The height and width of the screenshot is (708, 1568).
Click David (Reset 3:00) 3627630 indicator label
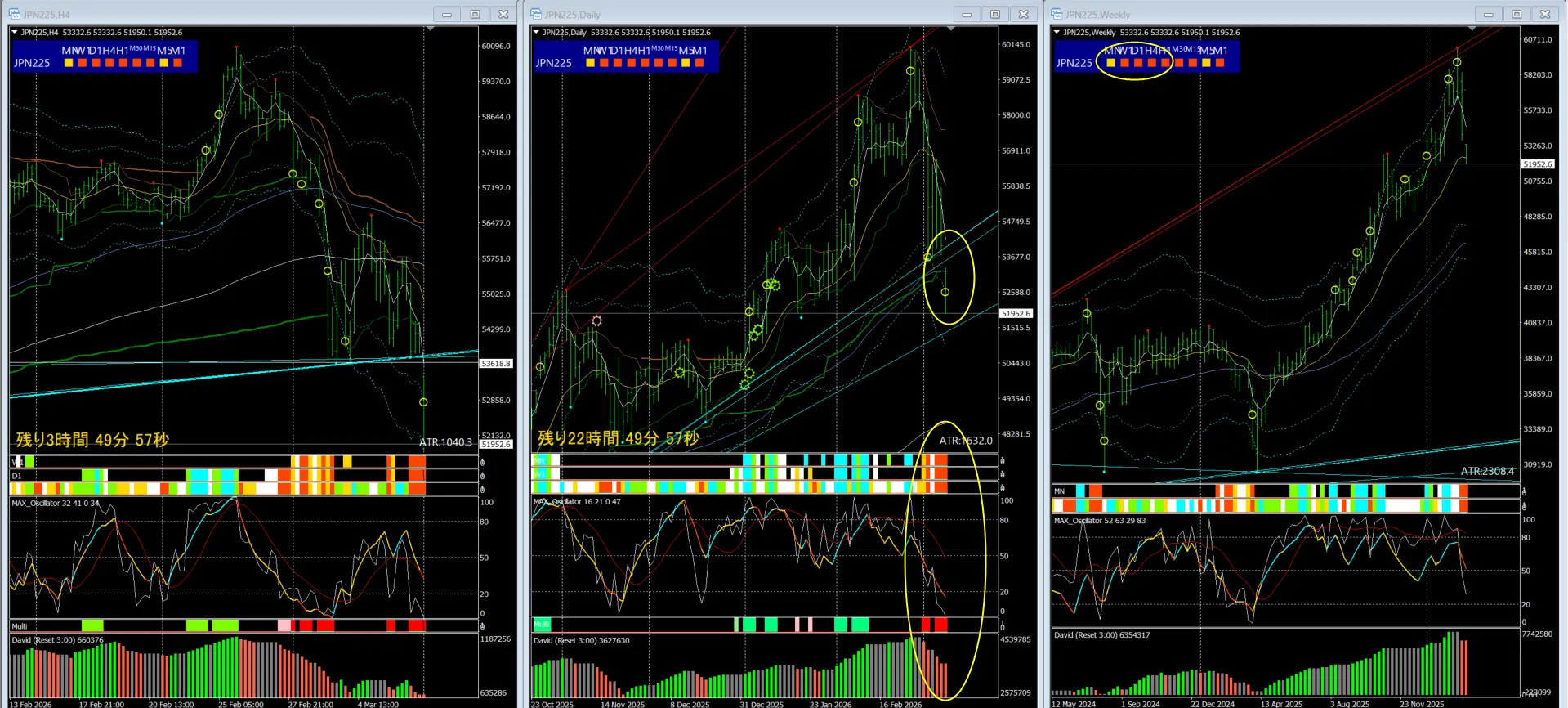(582, 641)
